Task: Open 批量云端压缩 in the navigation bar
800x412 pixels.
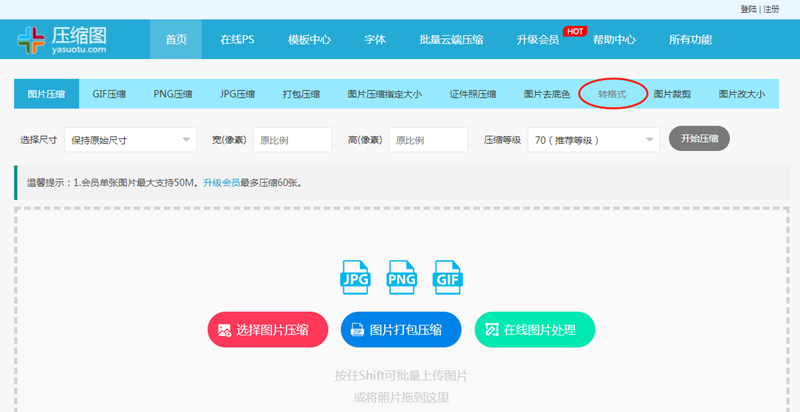Action: [x=452, y=40]
